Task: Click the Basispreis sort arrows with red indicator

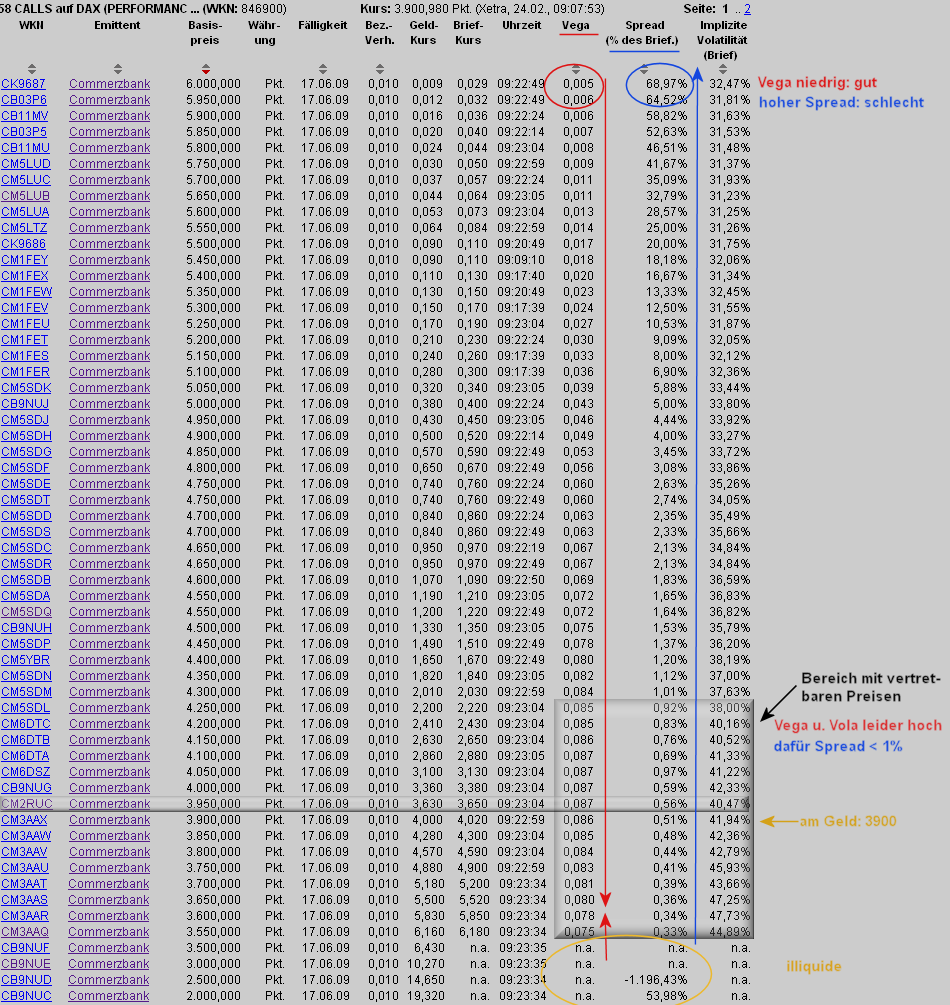Action: click(x=205, y=69)
